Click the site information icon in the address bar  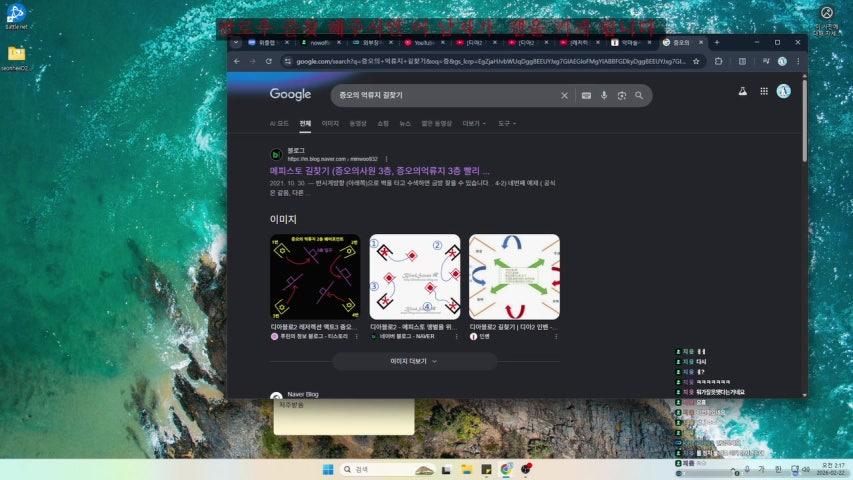click(x=288, y=61)
